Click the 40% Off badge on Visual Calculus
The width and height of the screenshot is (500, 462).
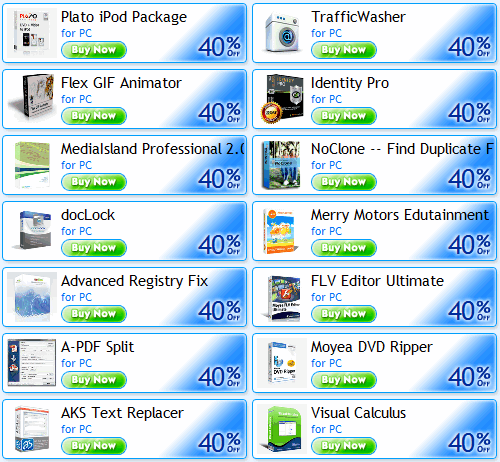(469, 442)
